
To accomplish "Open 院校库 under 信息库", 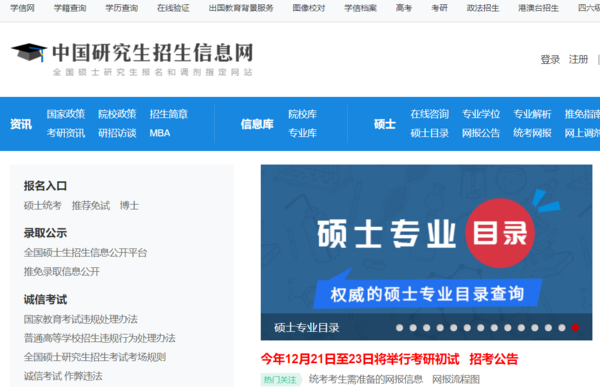I will click(302, 114).
